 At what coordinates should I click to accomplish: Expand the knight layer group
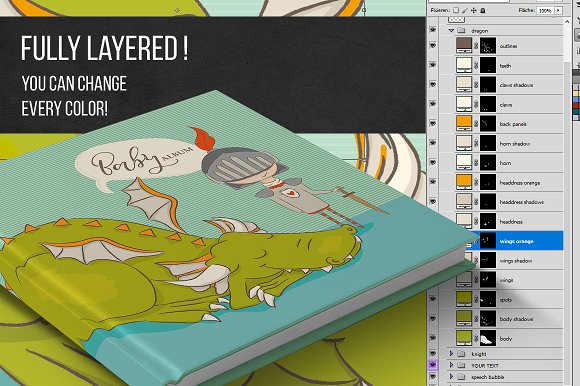pos(451,354)
